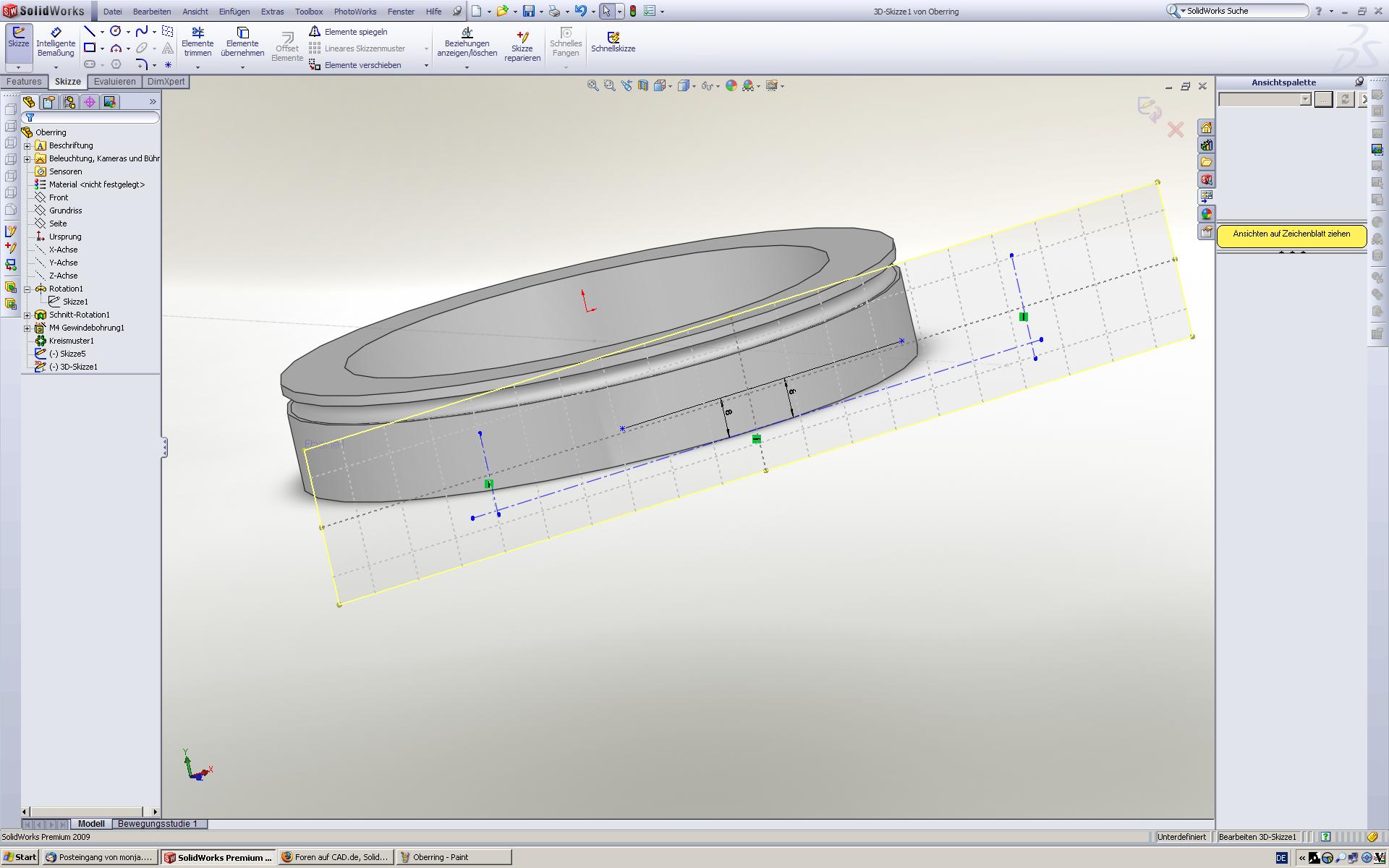The image size is (1389, 868).
Task: Switch to the Evaluieren tab
Action: click(x=114, y=82)
